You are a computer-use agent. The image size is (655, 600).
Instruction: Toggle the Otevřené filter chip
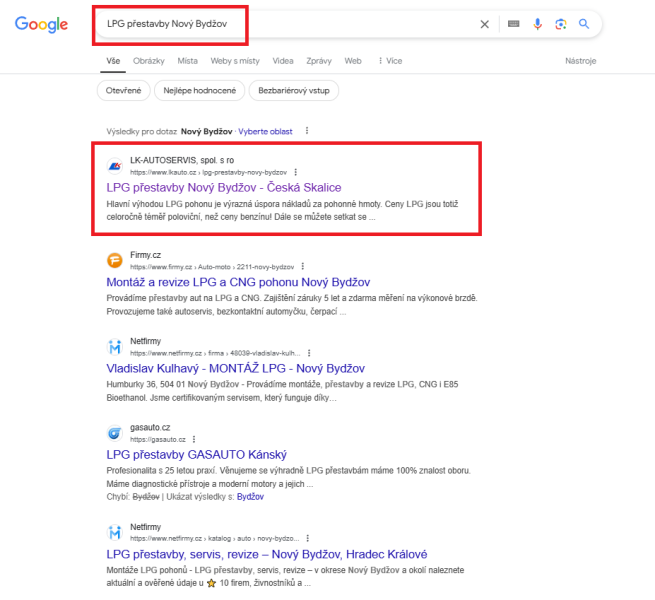tap(123, 91)
